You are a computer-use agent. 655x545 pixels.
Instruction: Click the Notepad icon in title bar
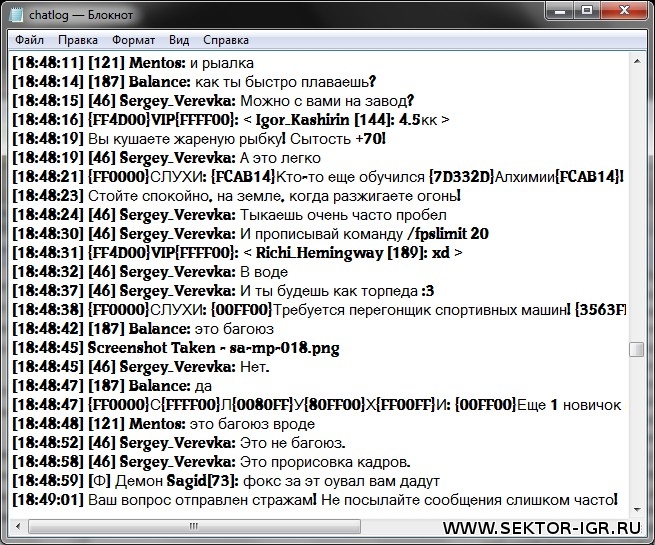click(16, 15)
